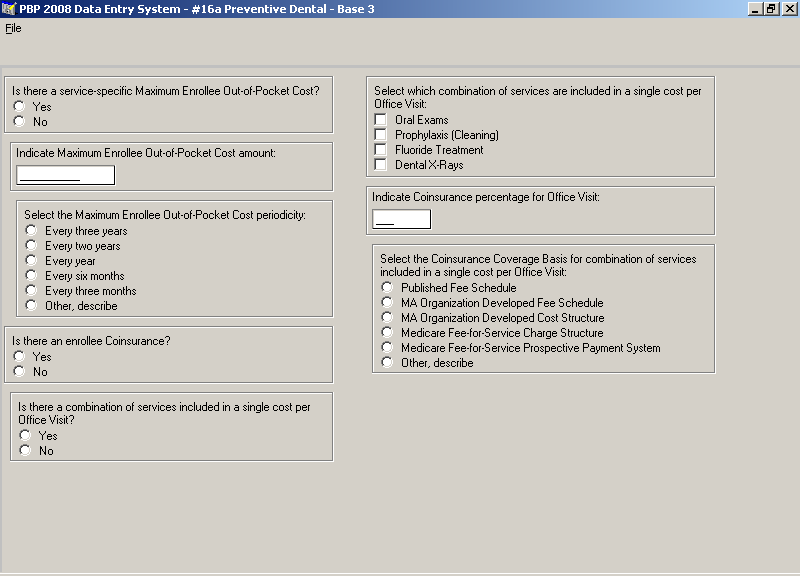Choose Every six months periodicity

31,276
